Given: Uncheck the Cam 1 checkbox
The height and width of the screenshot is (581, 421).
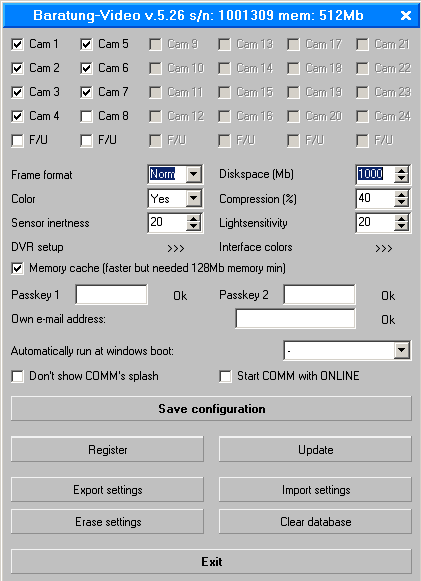Looking at the screenshot, I should click(17, 44).
